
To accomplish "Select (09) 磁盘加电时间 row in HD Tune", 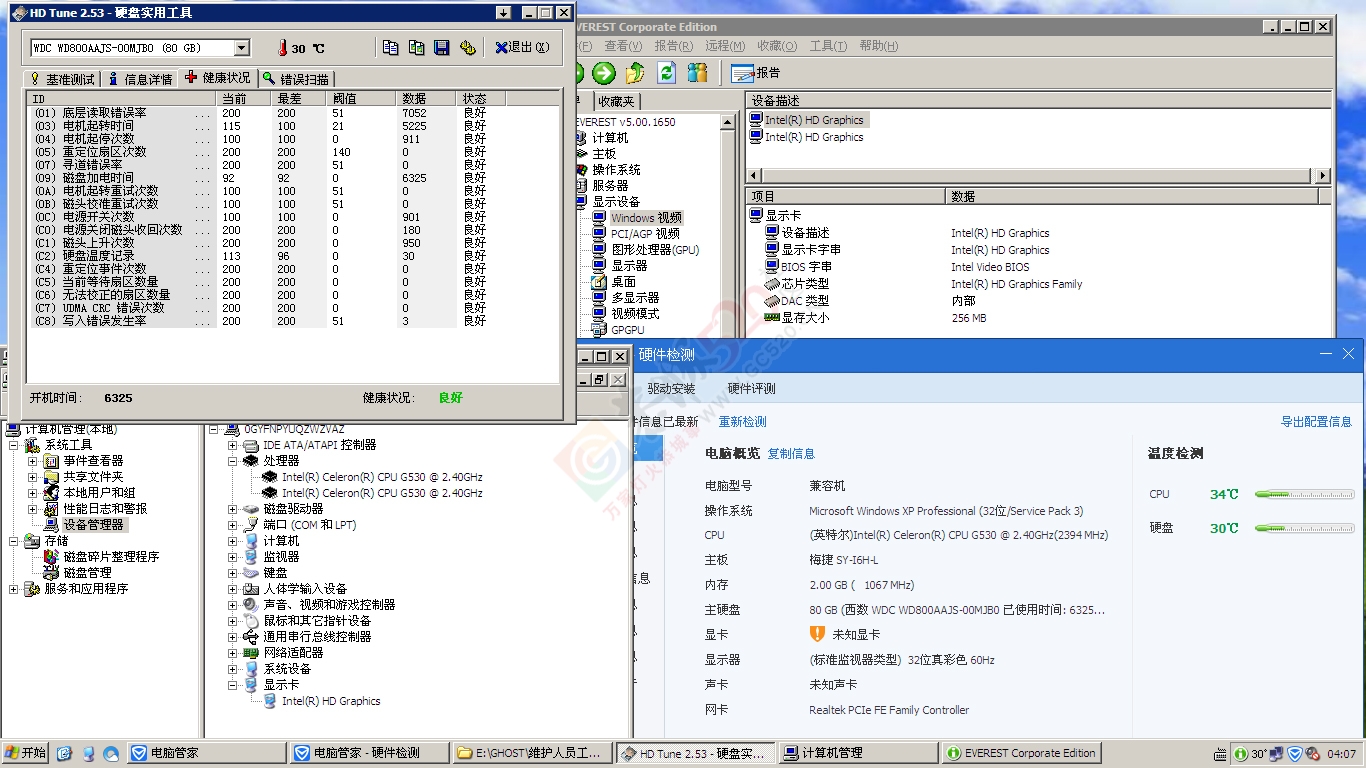I will point(260,178).
